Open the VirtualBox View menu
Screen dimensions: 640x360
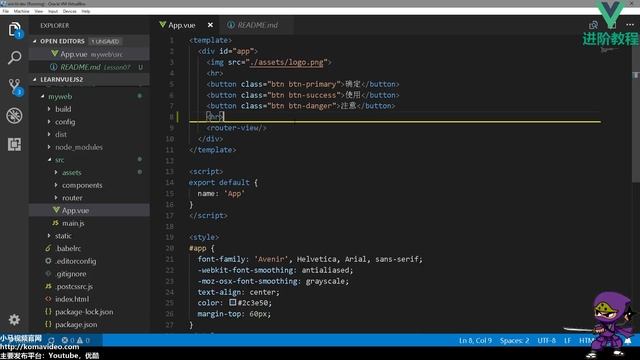tap(39, 11)
